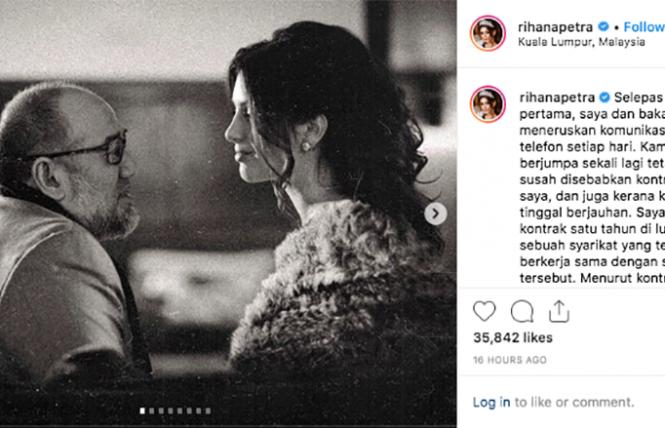This screenshot has height=428, width=665.
Task: Click the verified badge beside the caption username
Action: (603, 97)
